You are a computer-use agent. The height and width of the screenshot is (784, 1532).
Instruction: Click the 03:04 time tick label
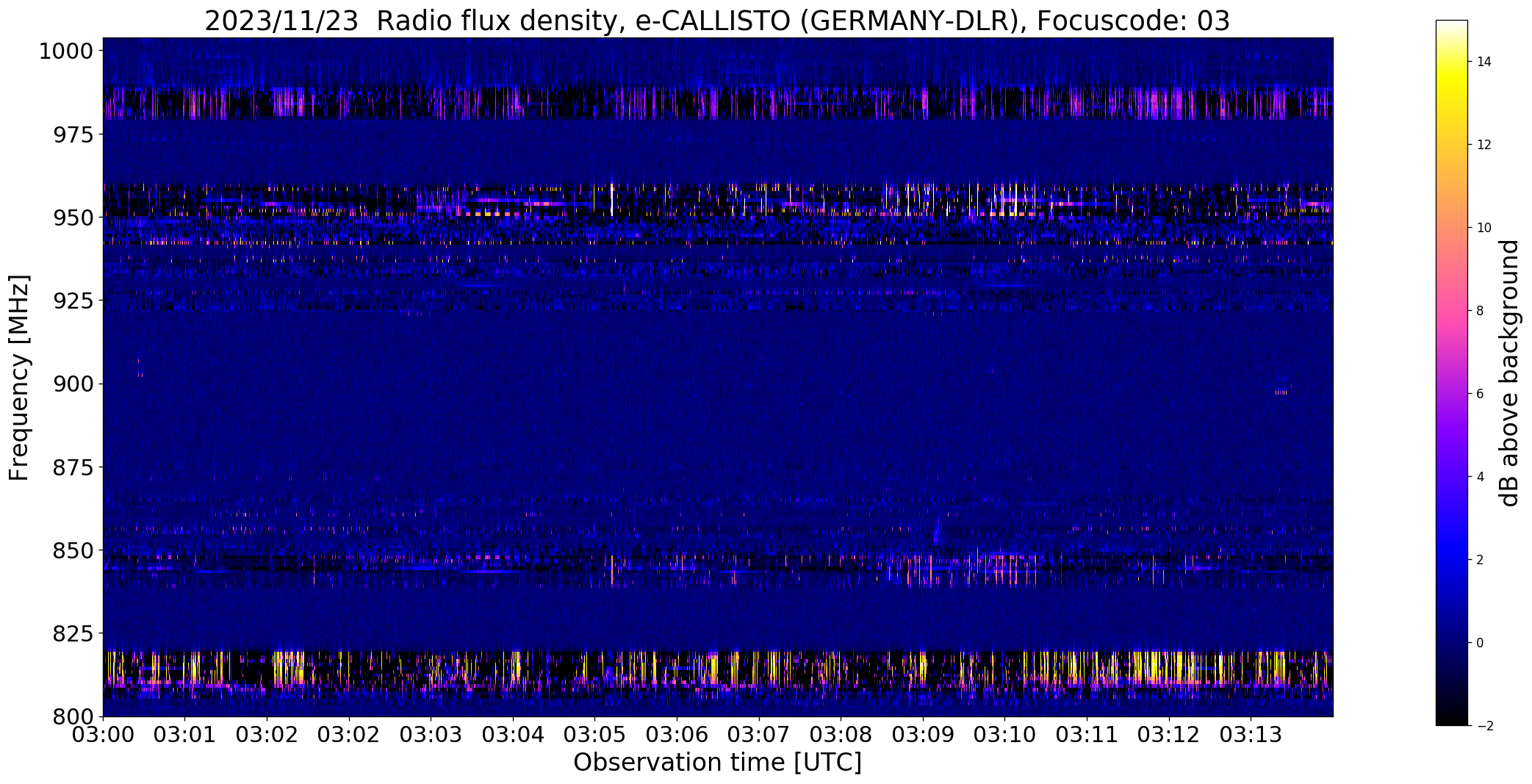[x=513, y=735]
